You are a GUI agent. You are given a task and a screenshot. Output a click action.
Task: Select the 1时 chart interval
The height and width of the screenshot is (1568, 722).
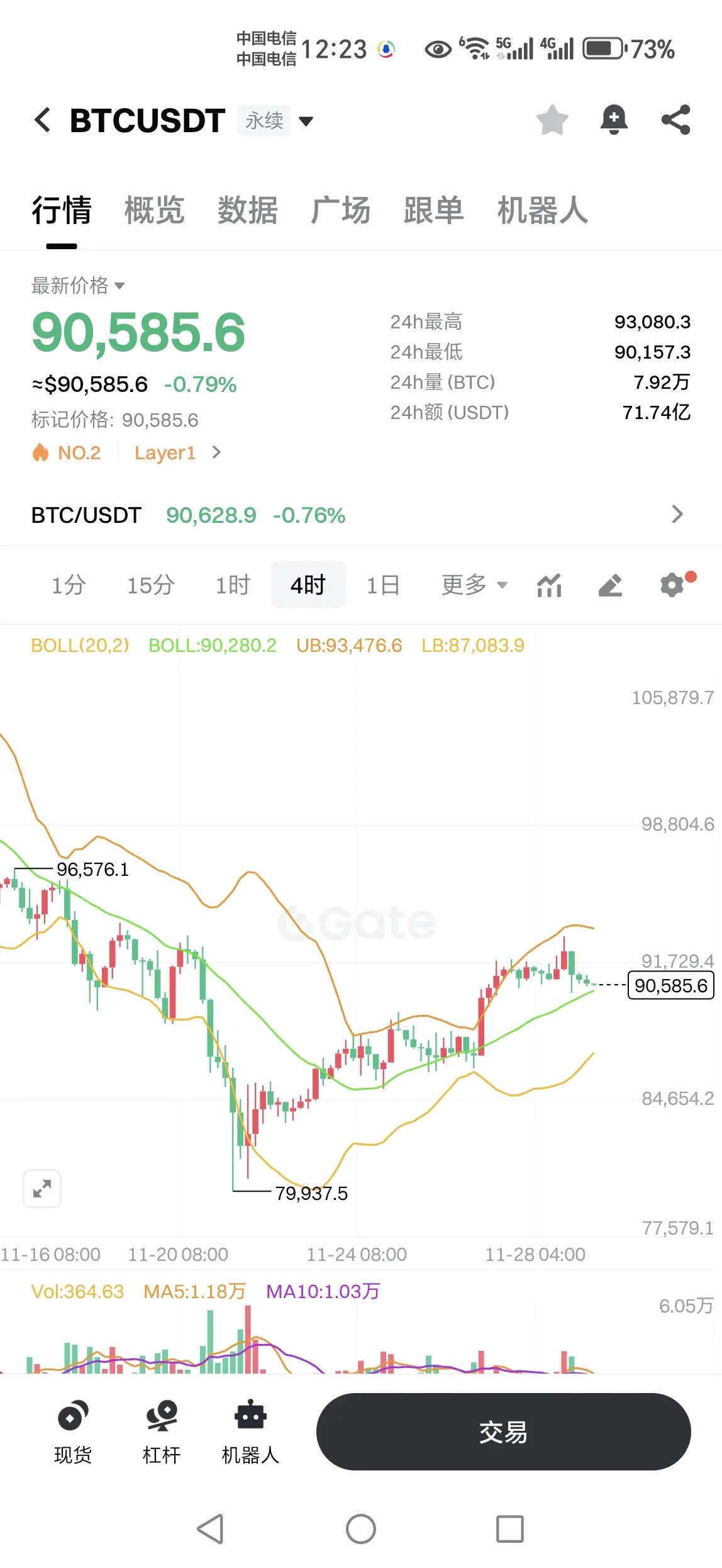pos(233,585)
